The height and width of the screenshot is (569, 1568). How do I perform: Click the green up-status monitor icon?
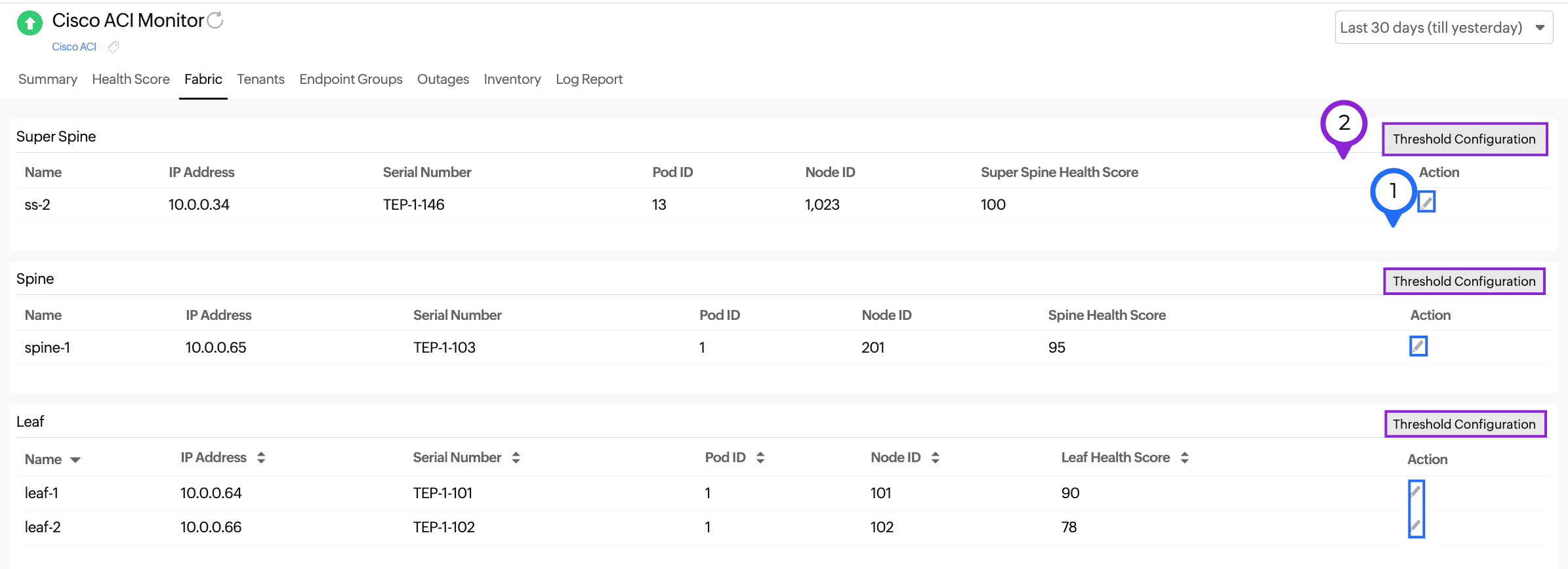point(30,24)
